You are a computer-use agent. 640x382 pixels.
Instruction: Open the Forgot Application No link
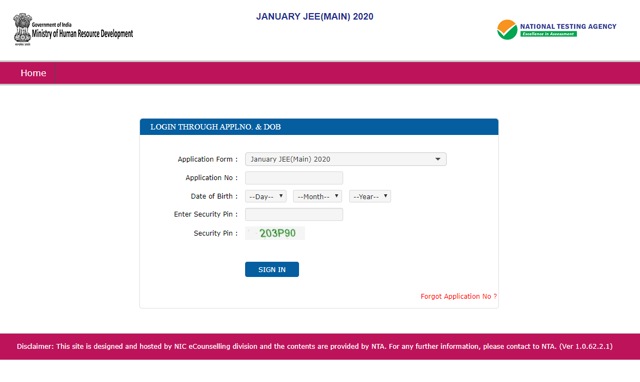458,296
